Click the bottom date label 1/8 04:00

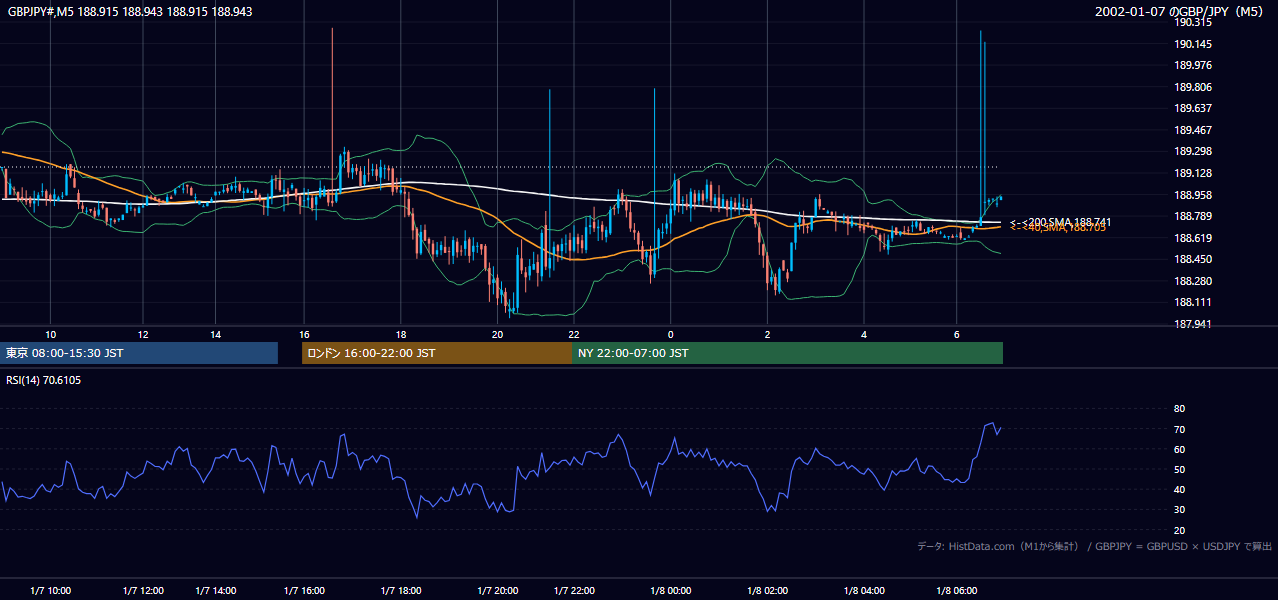[864, 590]
